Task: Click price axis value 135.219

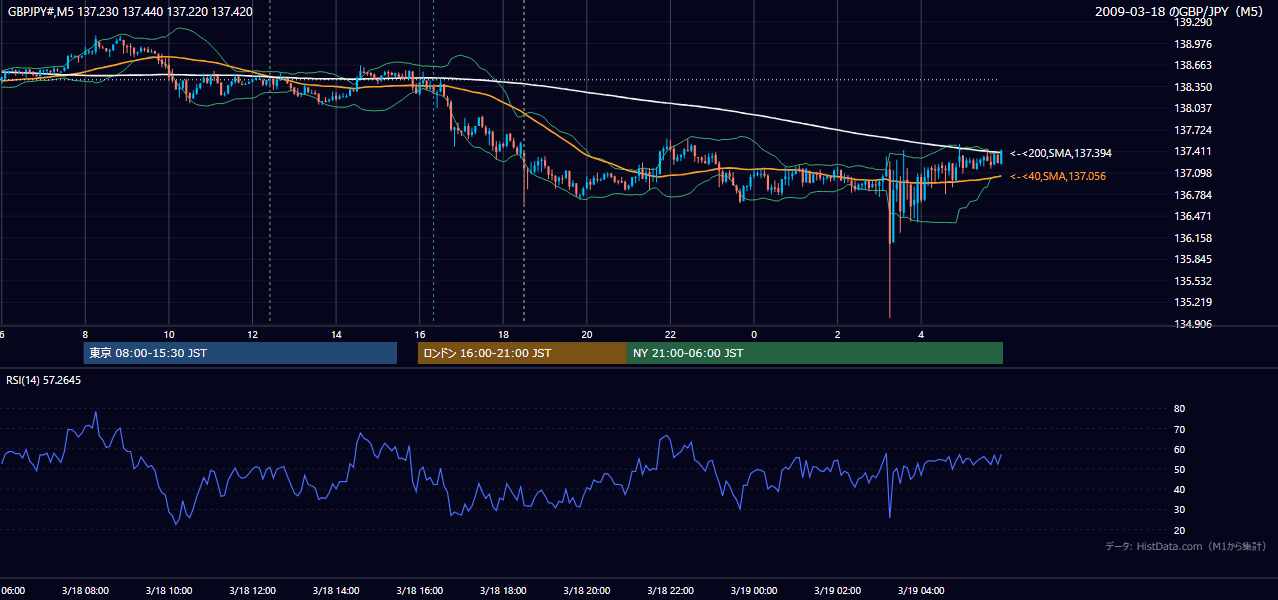Action: 1194,302
